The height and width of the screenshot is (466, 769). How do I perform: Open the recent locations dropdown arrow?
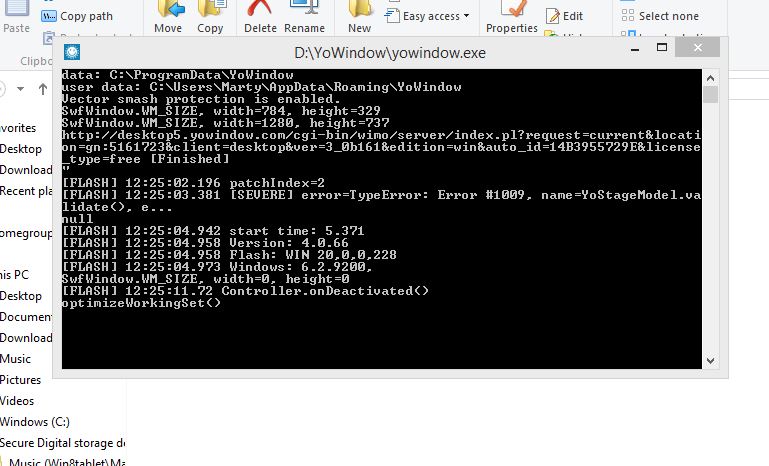click(21, 89)
